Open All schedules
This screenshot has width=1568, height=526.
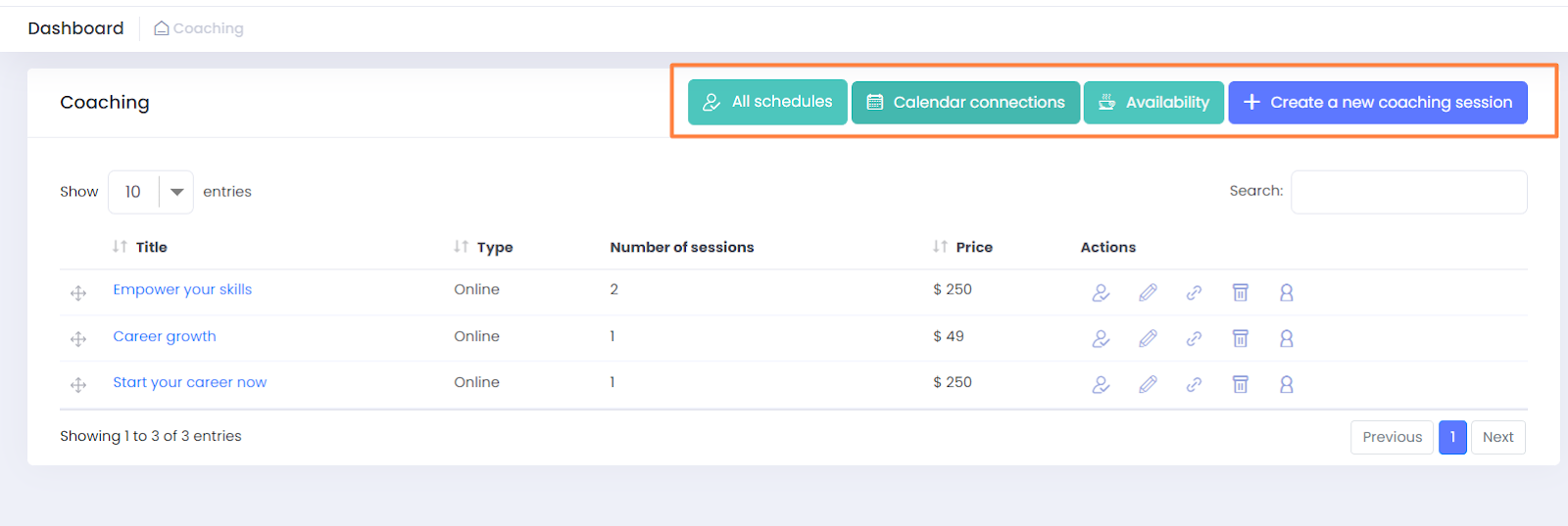(x=767, y=102)
